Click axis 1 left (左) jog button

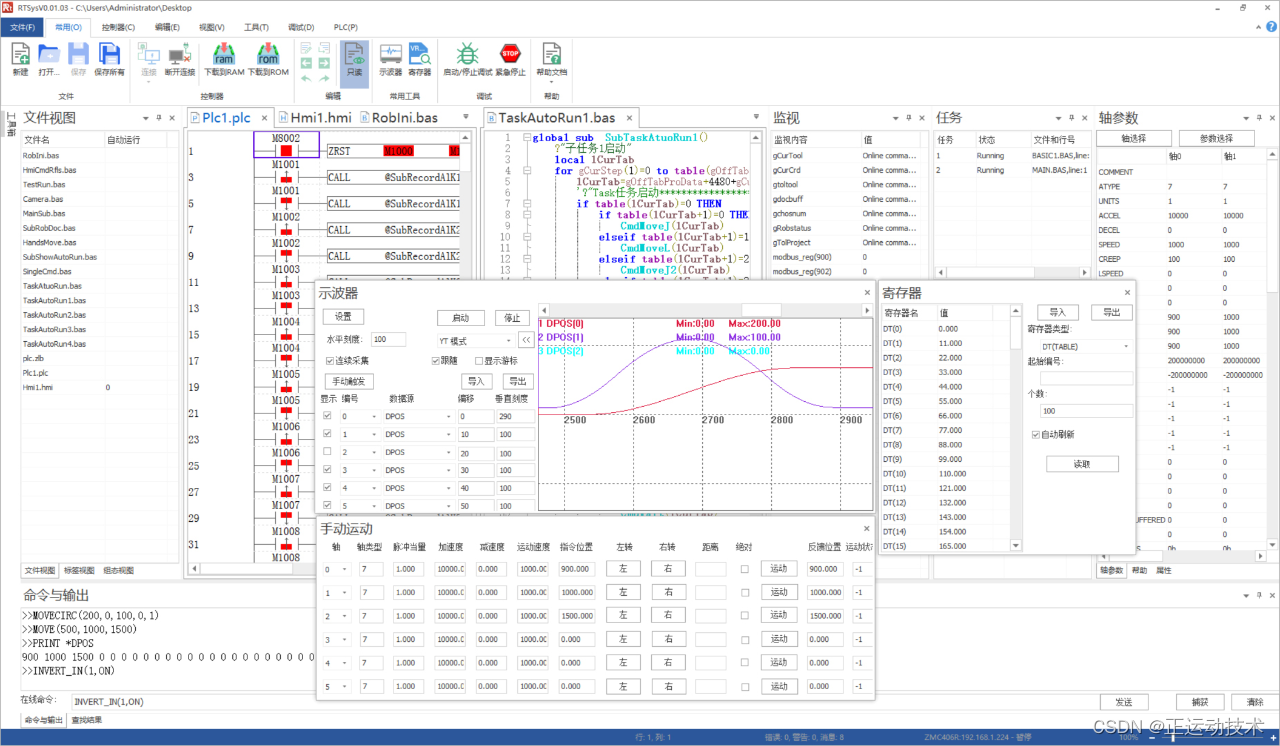coord(623,592)
